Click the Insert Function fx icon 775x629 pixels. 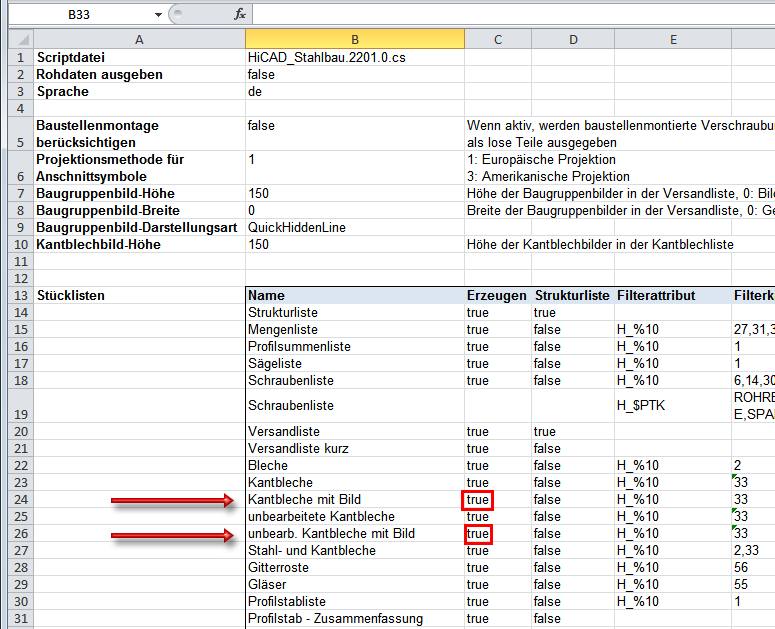[x=240, y=15]
